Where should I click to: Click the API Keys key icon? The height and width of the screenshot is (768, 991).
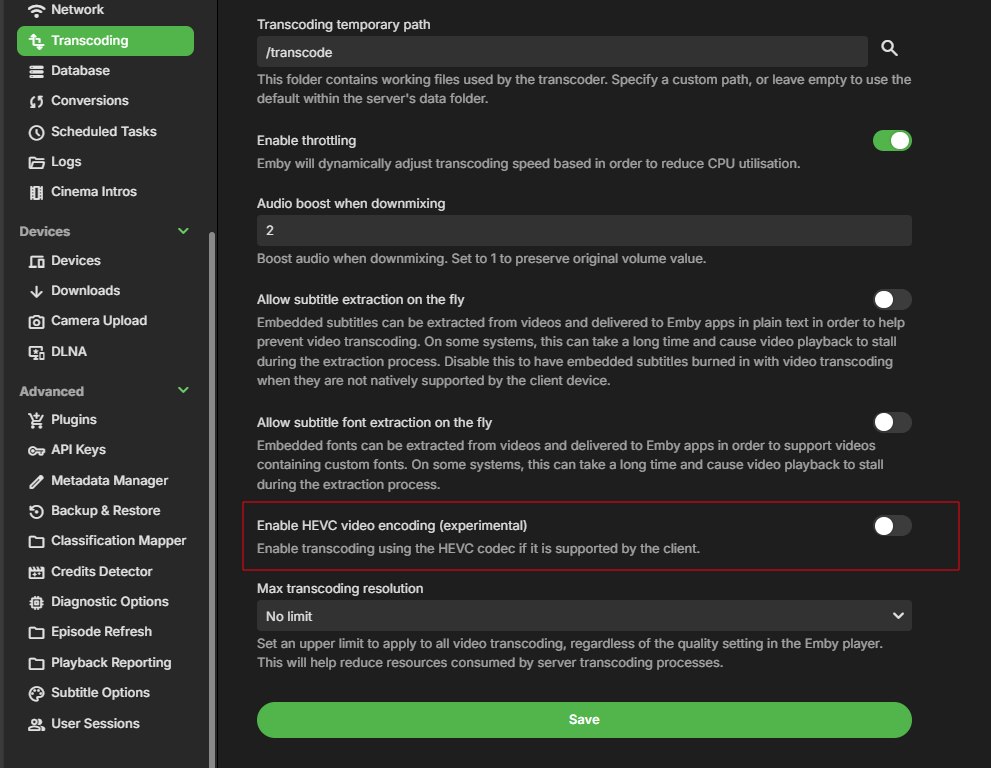pyautogui.click(x=37, y=450)
